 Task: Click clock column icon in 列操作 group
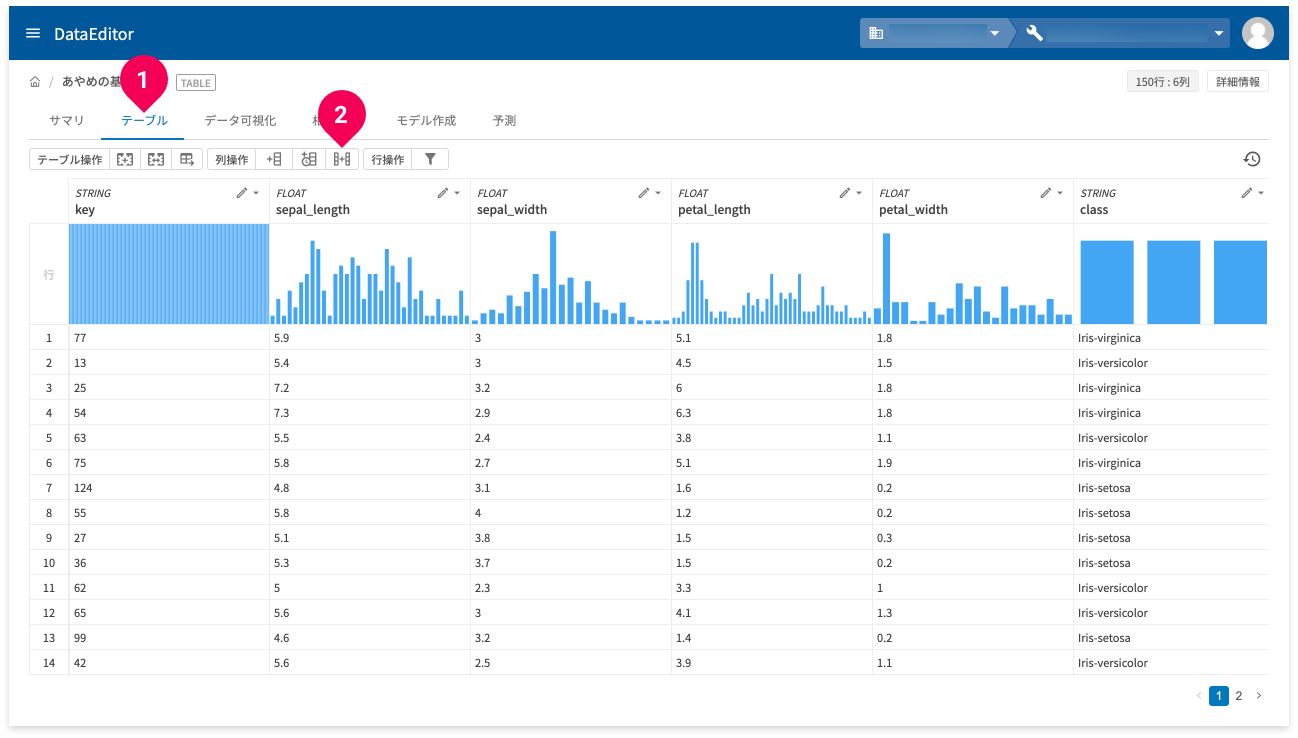309,159
